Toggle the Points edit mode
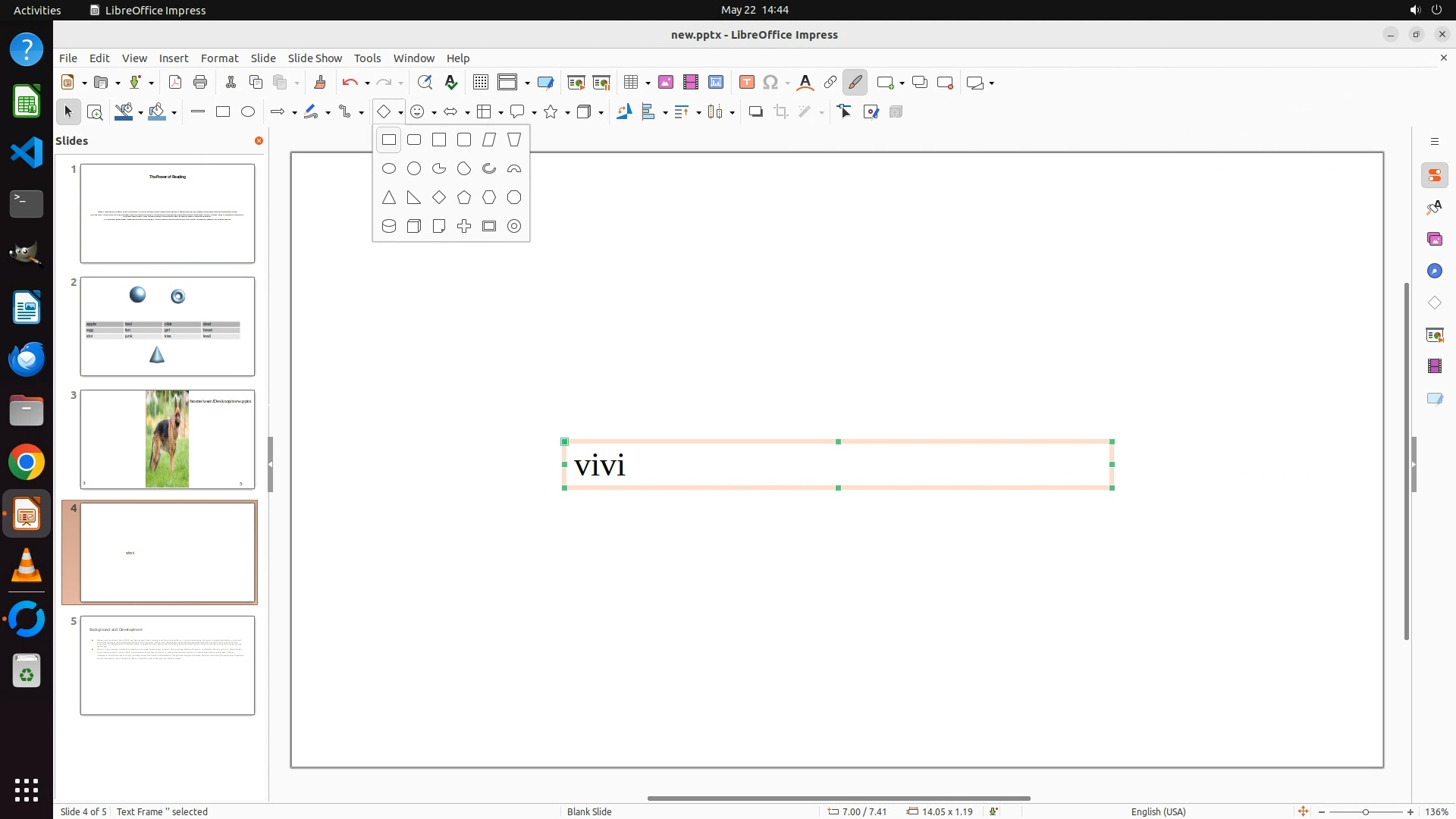This screenshot has height=819, width=1456. 845,111
